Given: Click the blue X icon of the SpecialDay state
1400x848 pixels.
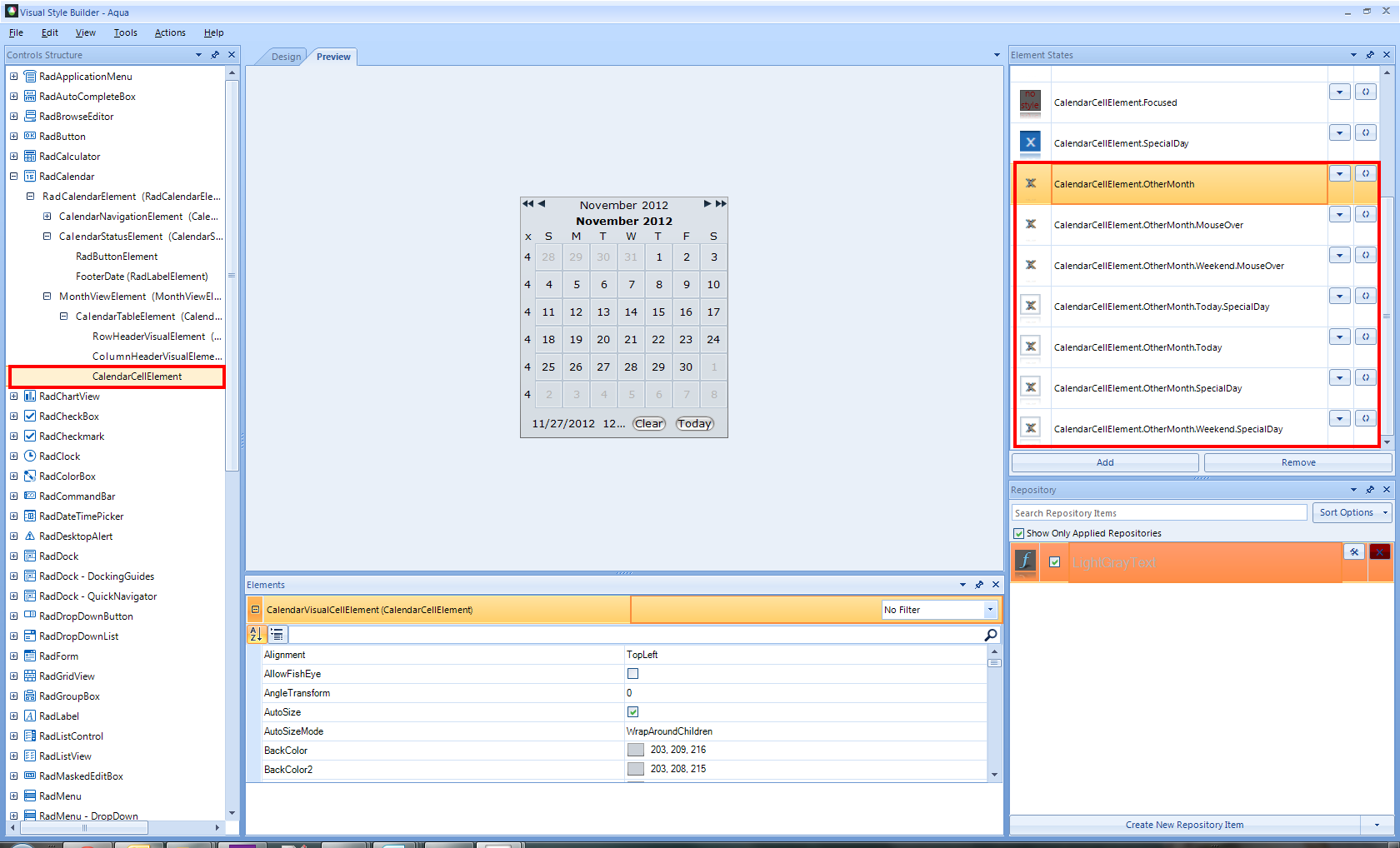Looking at the screenshot, I should tap(1031, 142).
